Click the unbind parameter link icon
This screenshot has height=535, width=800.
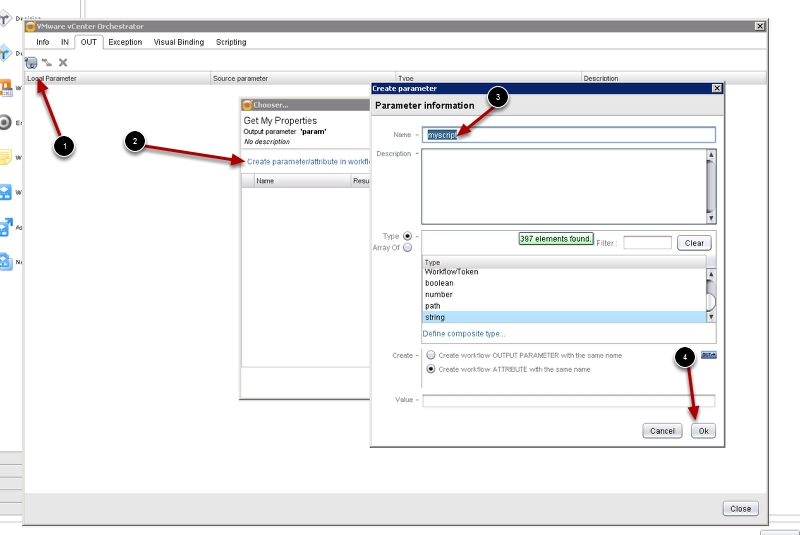click(47, 62)
